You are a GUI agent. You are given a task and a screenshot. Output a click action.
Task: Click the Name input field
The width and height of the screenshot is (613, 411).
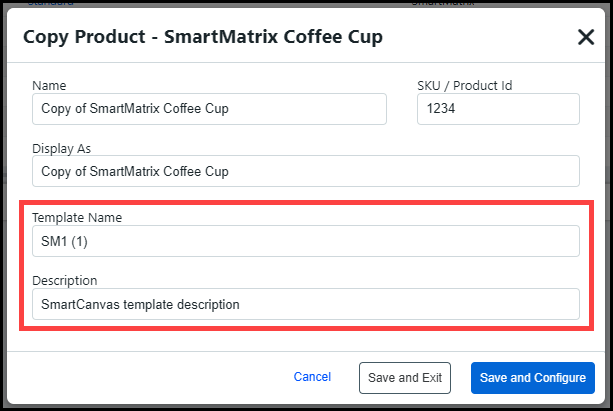click(x=209, y=109)
